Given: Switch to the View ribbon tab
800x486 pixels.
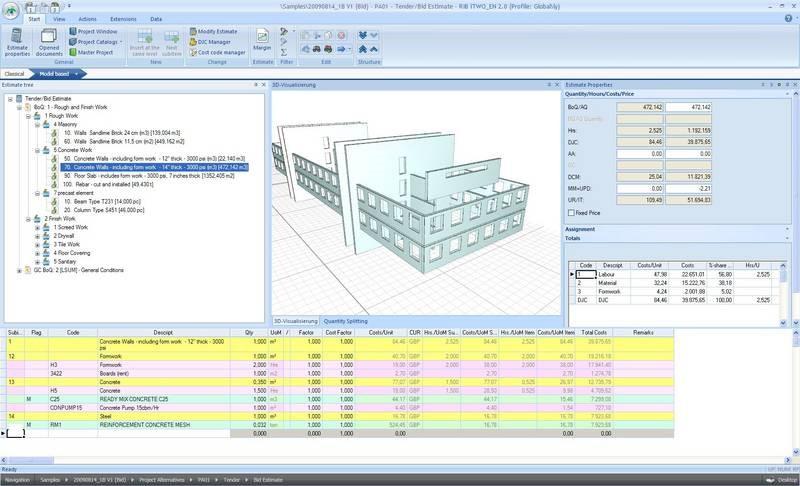Looking at the screenshot, I should point(59,19).
